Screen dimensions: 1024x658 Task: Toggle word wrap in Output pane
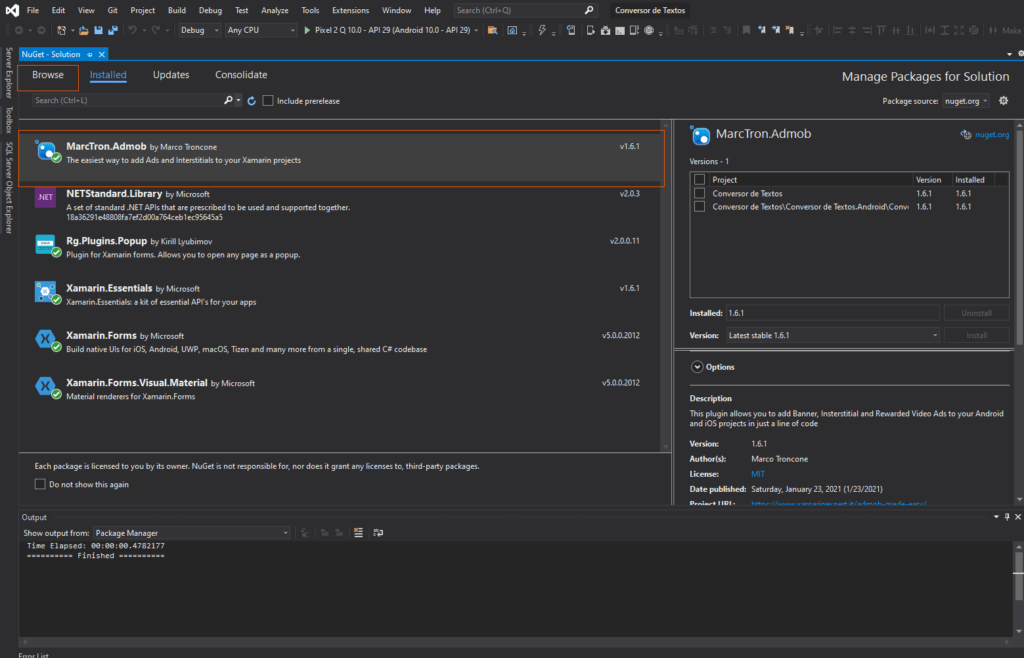coord(377,533)
